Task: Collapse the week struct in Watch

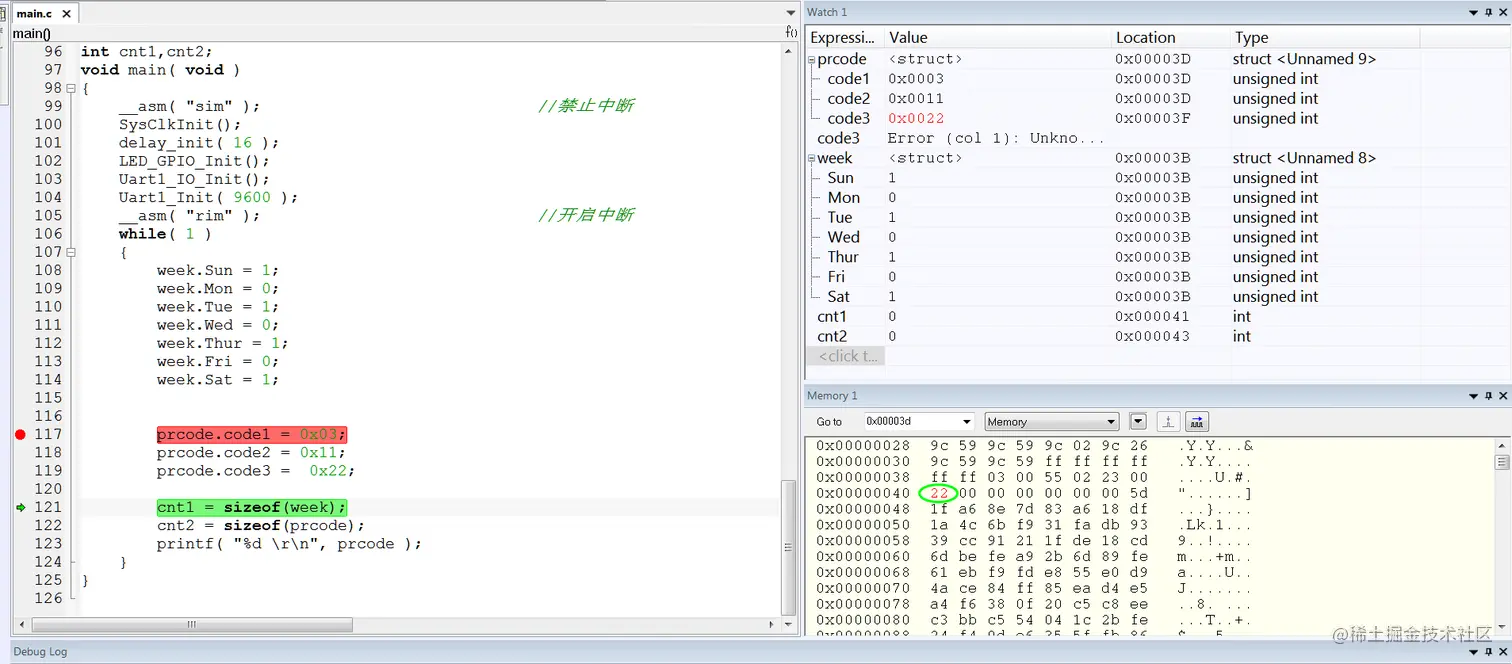Action: [x=812, y=159]
